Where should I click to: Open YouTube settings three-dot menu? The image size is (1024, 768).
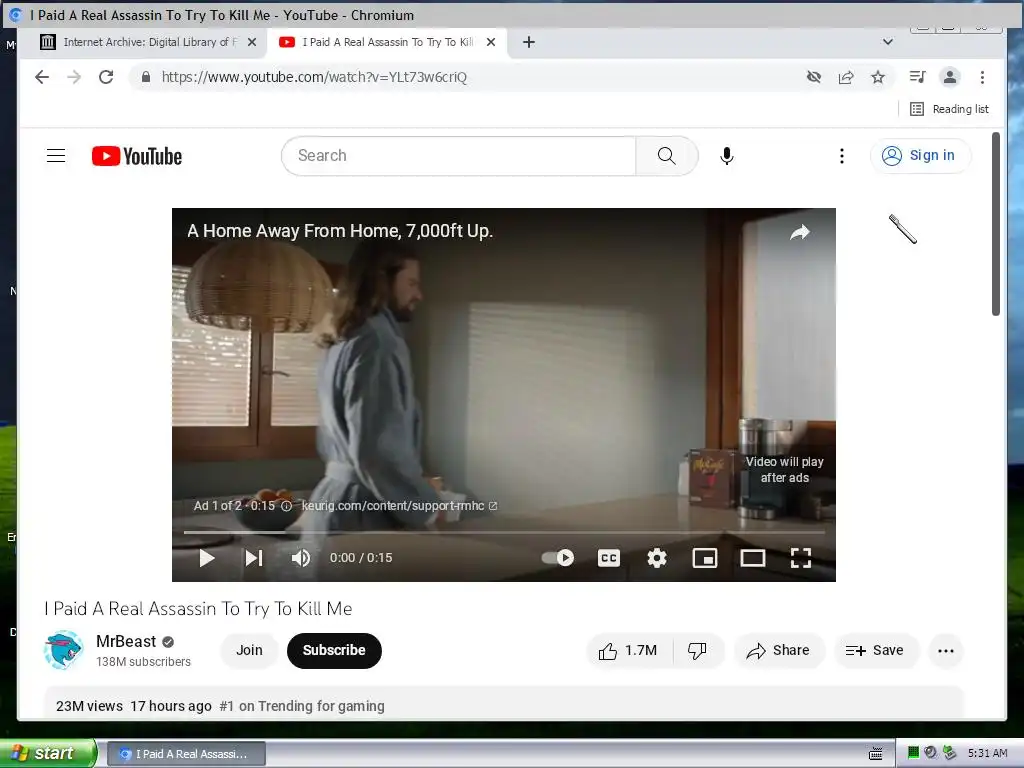(842, 155)
